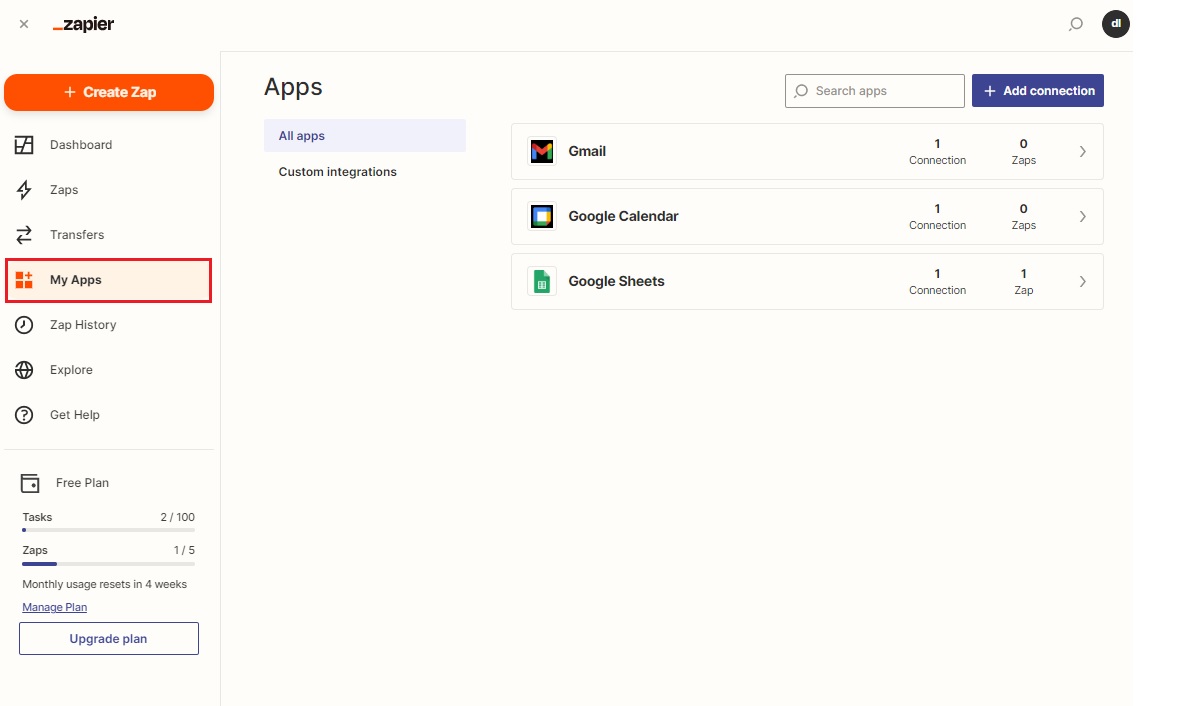
Task: Click the Transfers arrows icon
Action: tap(25, 235)
